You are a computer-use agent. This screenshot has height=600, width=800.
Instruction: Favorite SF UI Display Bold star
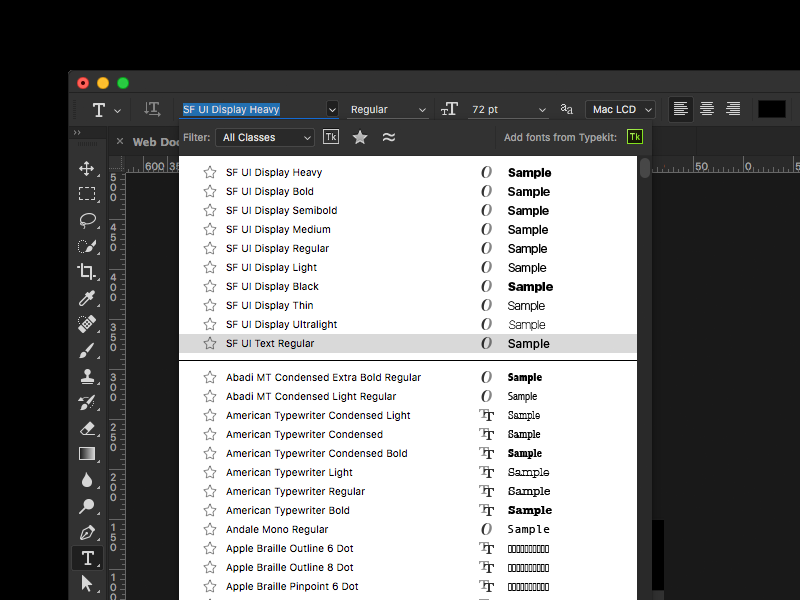210,191
